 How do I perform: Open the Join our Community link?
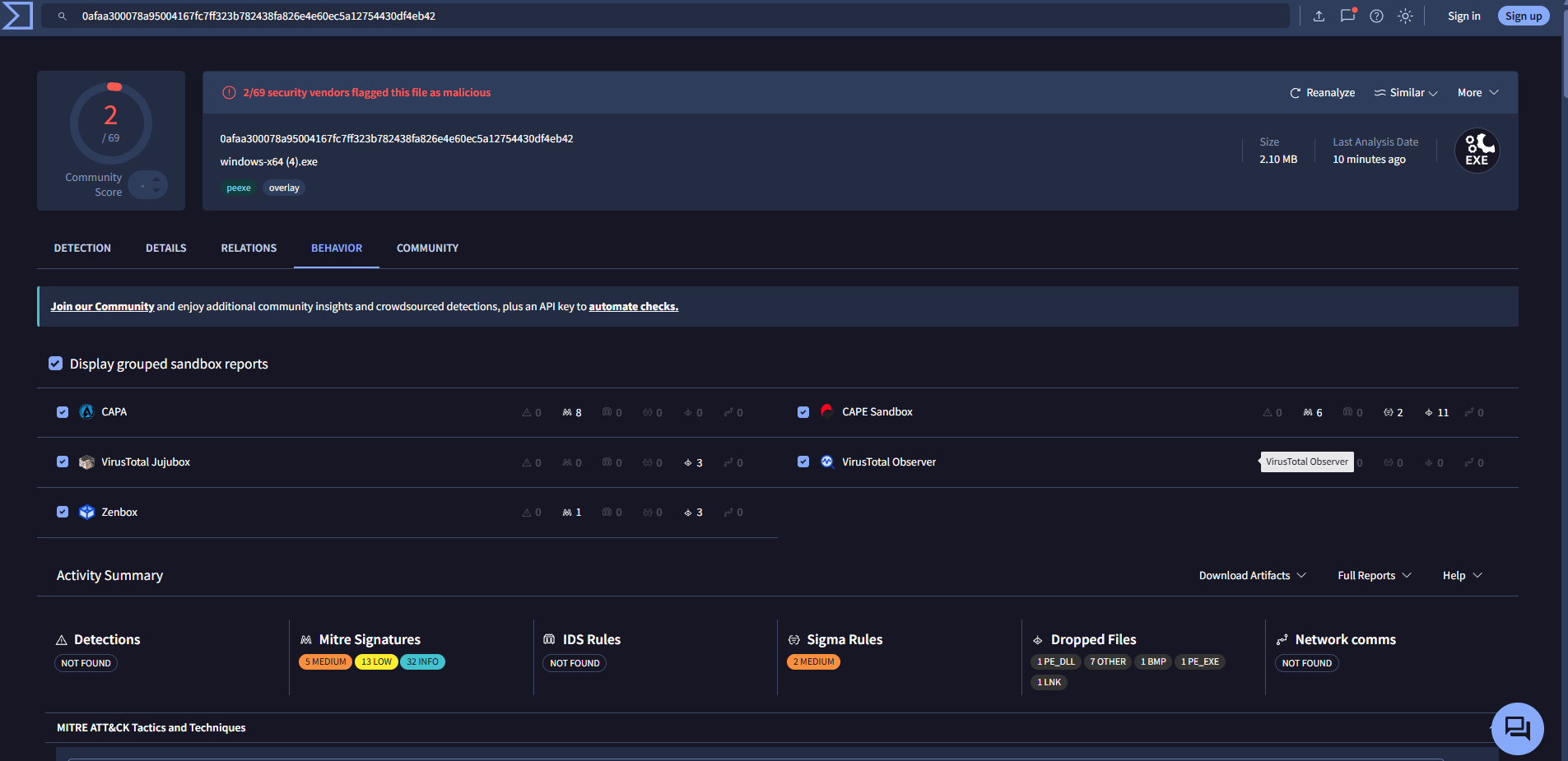(102, 306)
